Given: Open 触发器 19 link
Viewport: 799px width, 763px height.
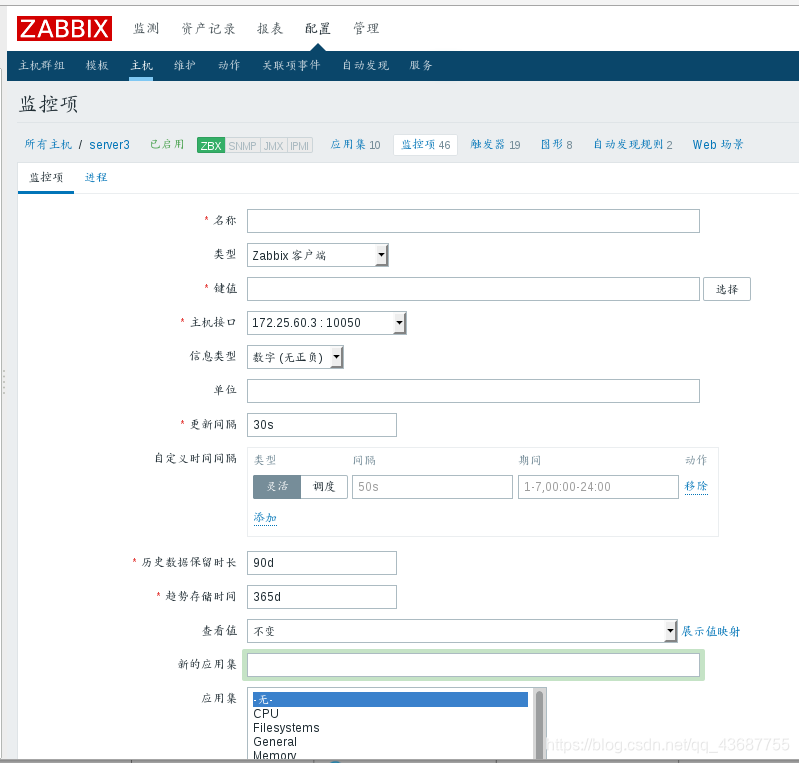Looking at the screenshot, I should (x=495, y=145).
